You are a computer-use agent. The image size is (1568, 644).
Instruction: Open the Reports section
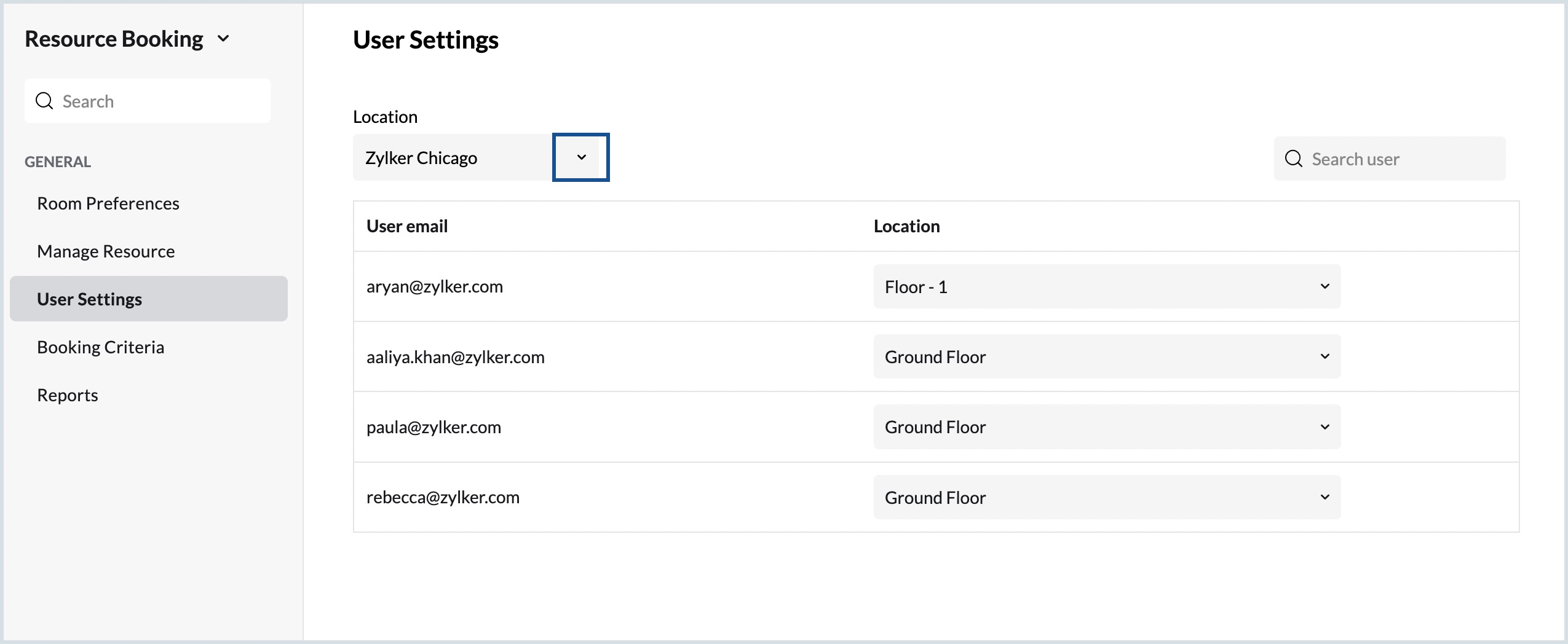point(68,395)
